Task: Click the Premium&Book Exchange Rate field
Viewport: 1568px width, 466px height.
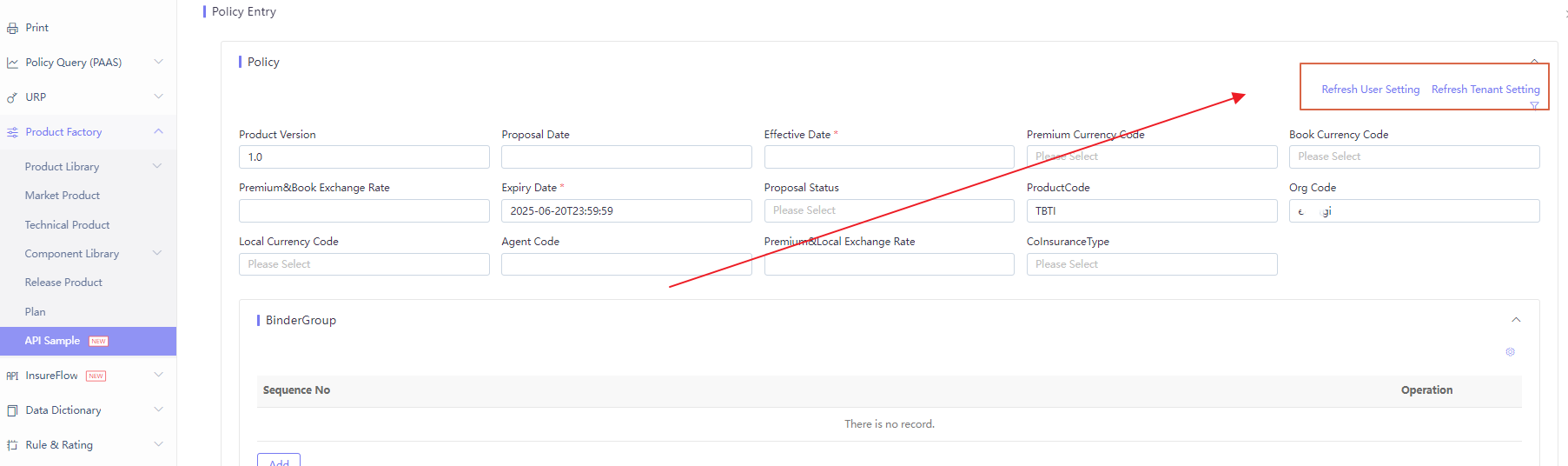Action: pos(364,211)
